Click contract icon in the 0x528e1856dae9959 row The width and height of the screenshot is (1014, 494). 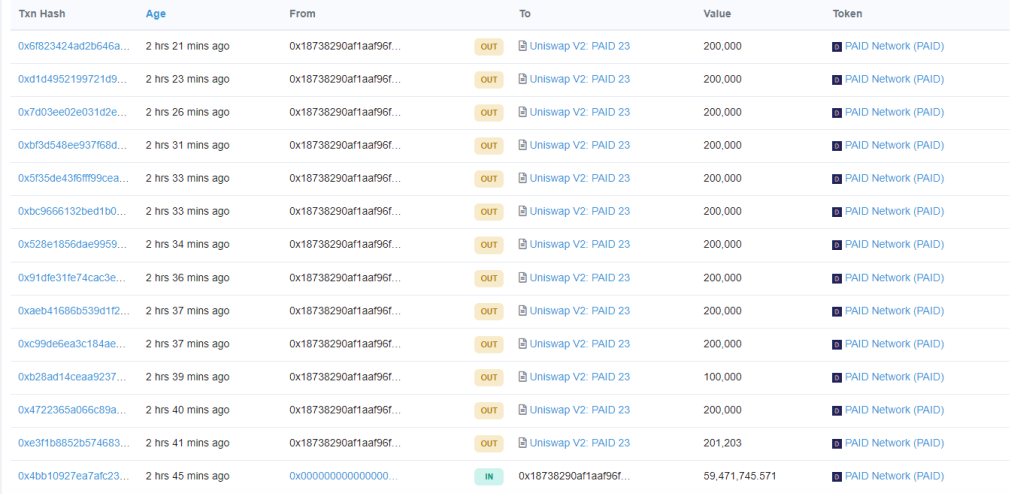(x=523, y=244)
